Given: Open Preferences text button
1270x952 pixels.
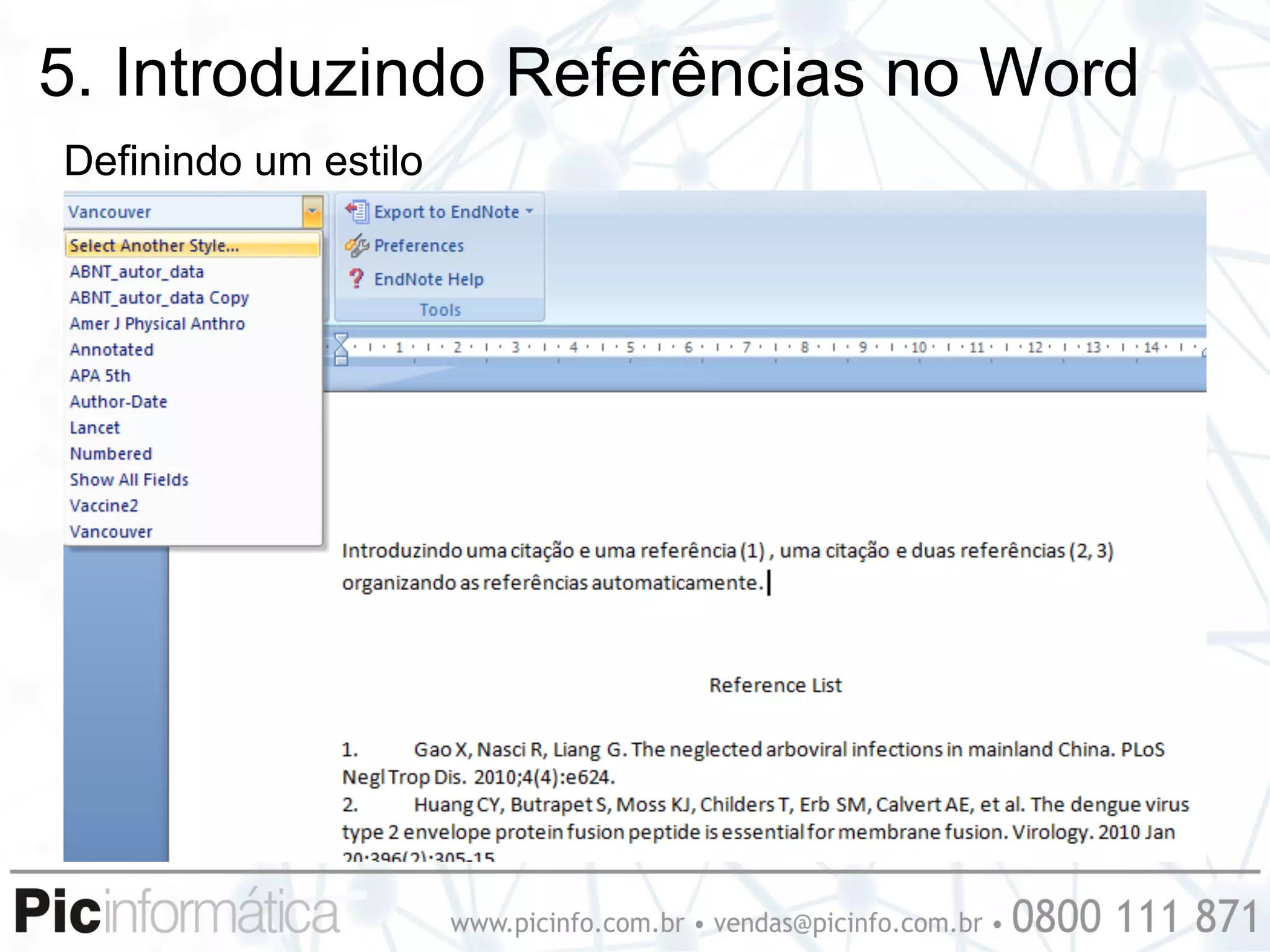Looking at the screenshot, I should tap(419, 246).
